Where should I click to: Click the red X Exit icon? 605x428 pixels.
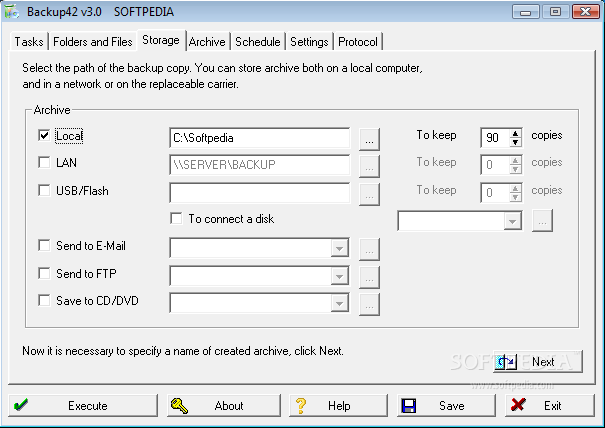coord(518,405)
